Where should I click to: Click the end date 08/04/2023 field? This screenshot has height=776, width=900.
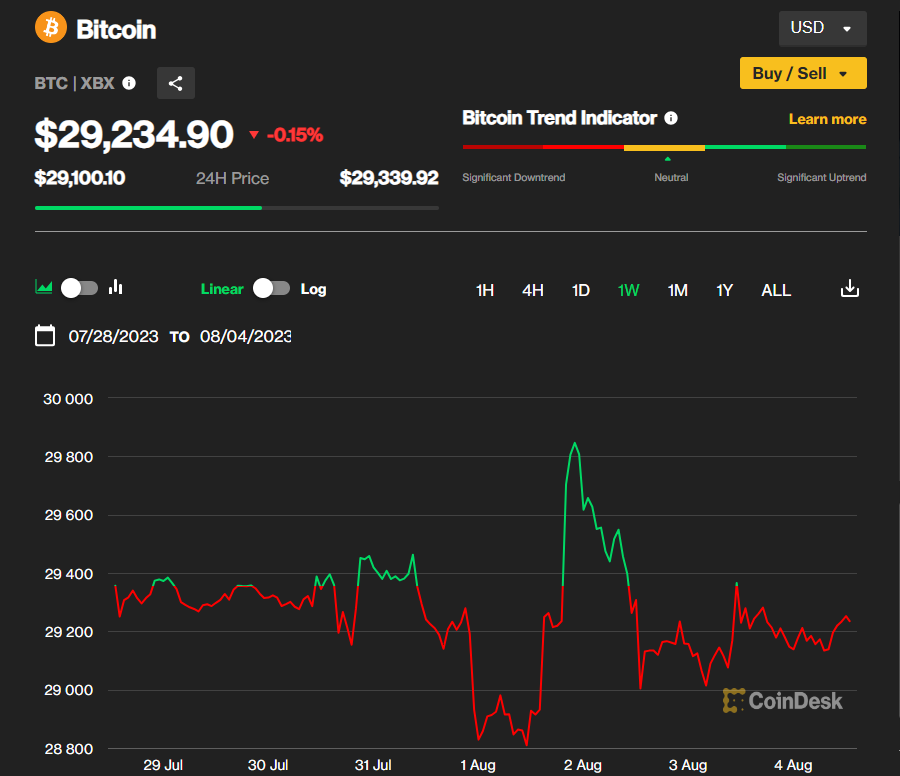(x=246, y=337)
